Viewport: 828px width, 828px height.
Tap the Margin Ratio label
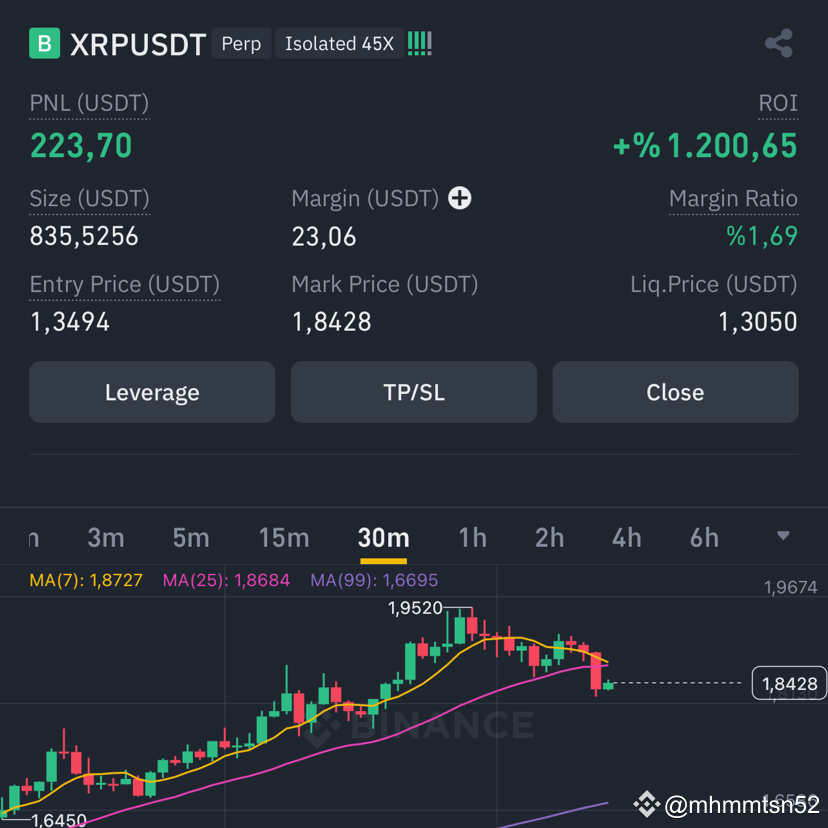coord(733,199)
